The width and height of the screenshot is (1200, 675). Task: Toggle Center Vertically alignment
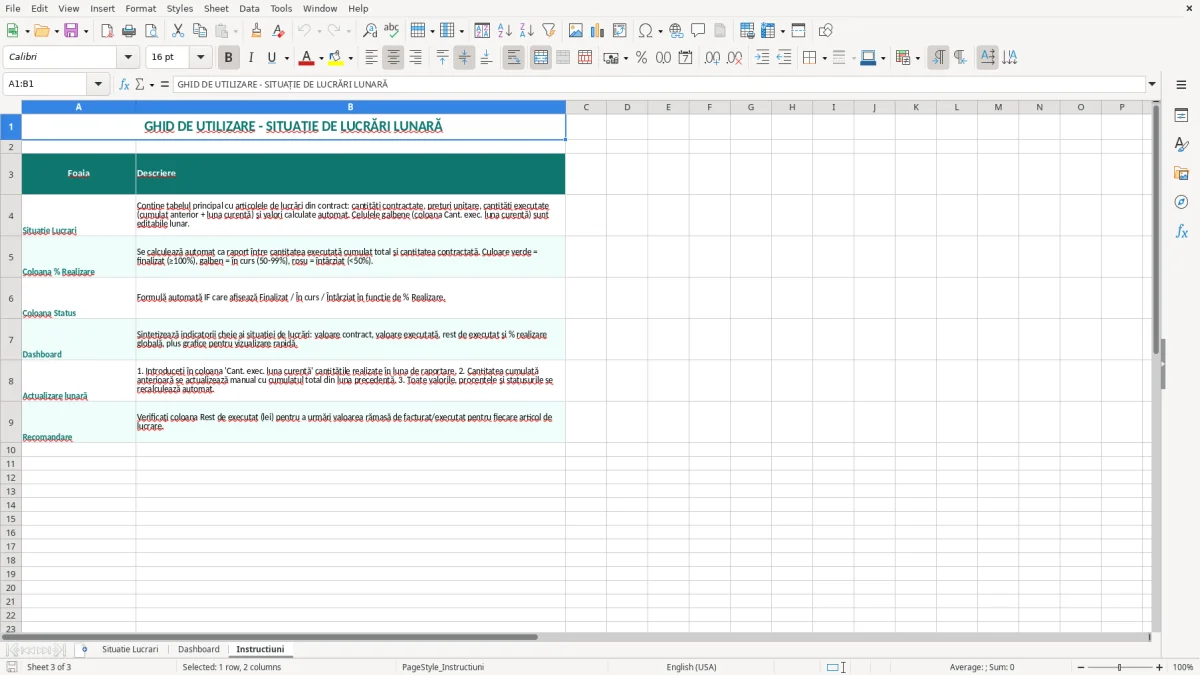click(465, 58)
